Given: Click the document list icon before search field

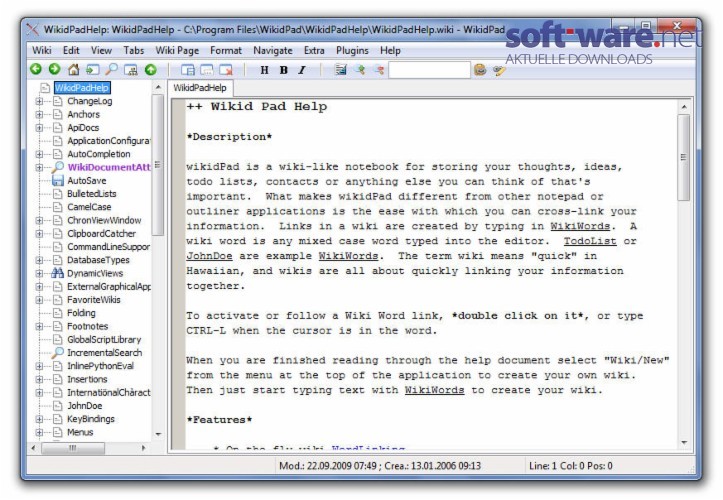Looking at the screenshot, I should click(x=341, y=70).
